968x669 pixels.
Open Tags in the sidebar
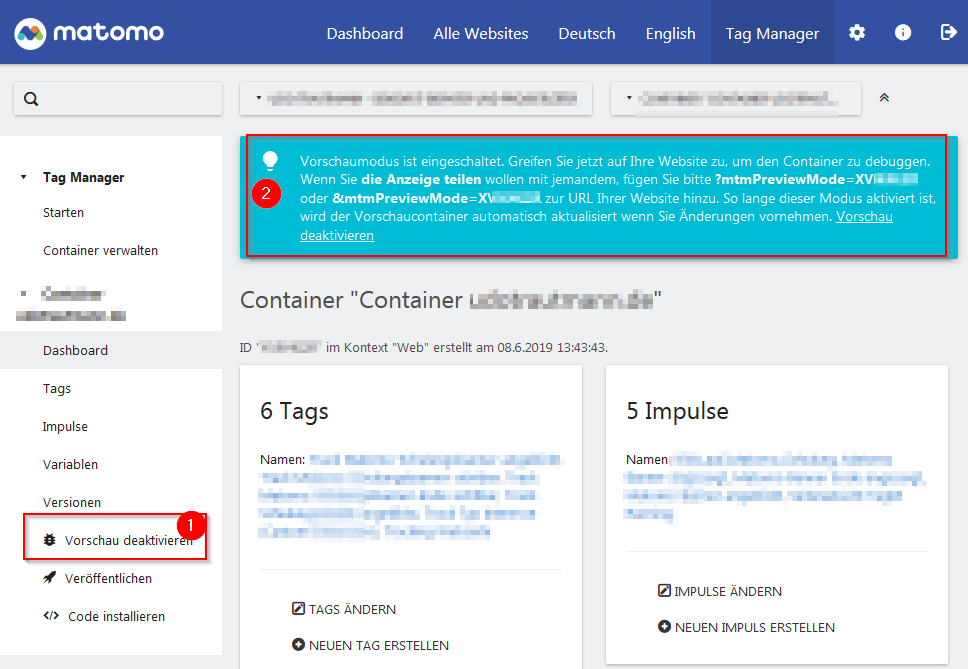pos(57,388)
